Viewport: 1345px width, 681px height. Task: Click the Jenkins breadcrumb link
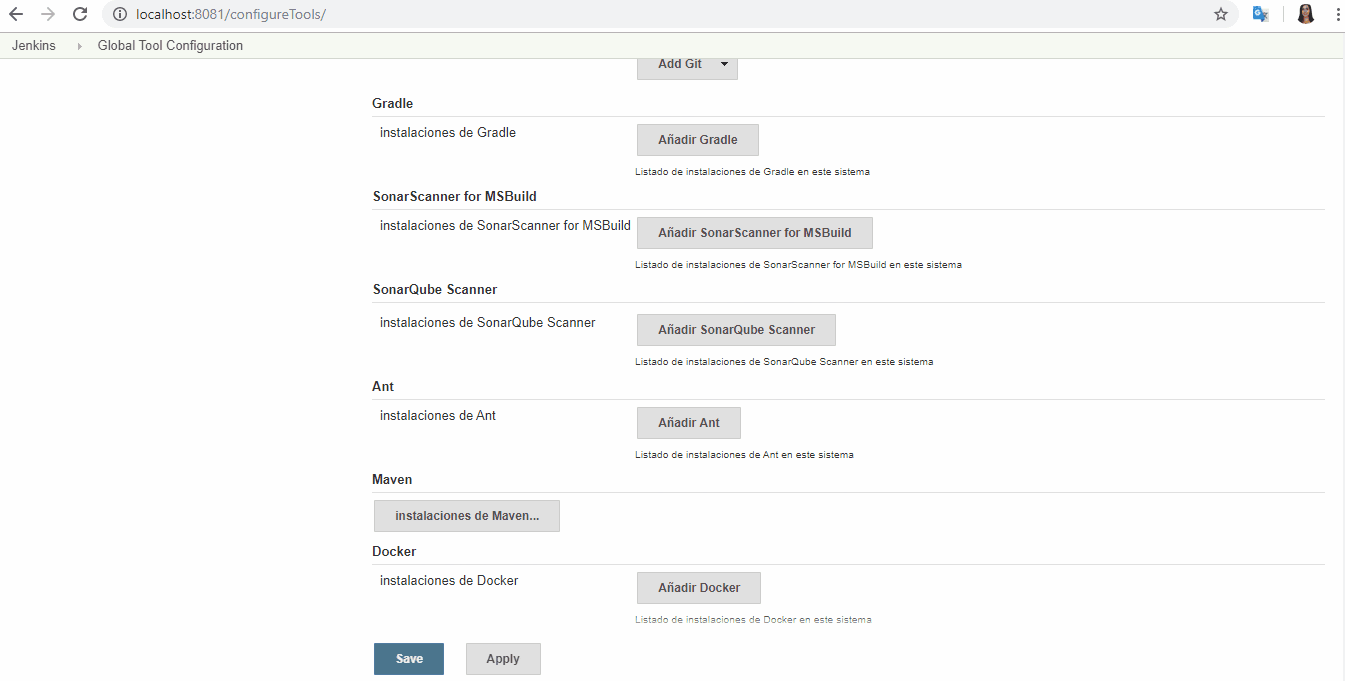tap(33, 45)
